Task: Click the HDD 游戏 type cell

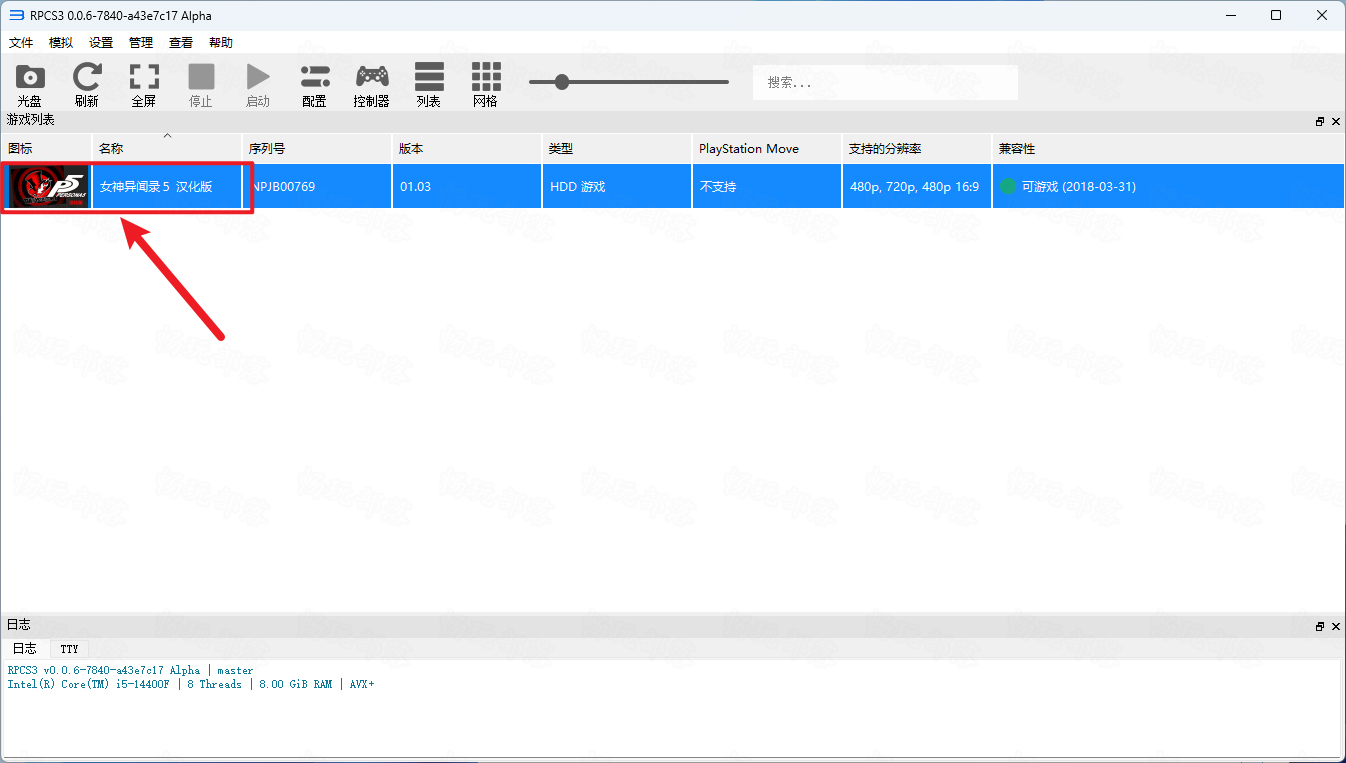Action: point(617,187)
